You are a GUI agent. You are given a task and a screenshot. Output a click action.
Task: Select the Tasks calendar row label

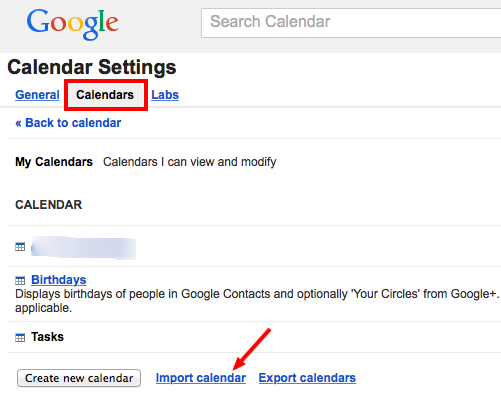click(47, 337)
